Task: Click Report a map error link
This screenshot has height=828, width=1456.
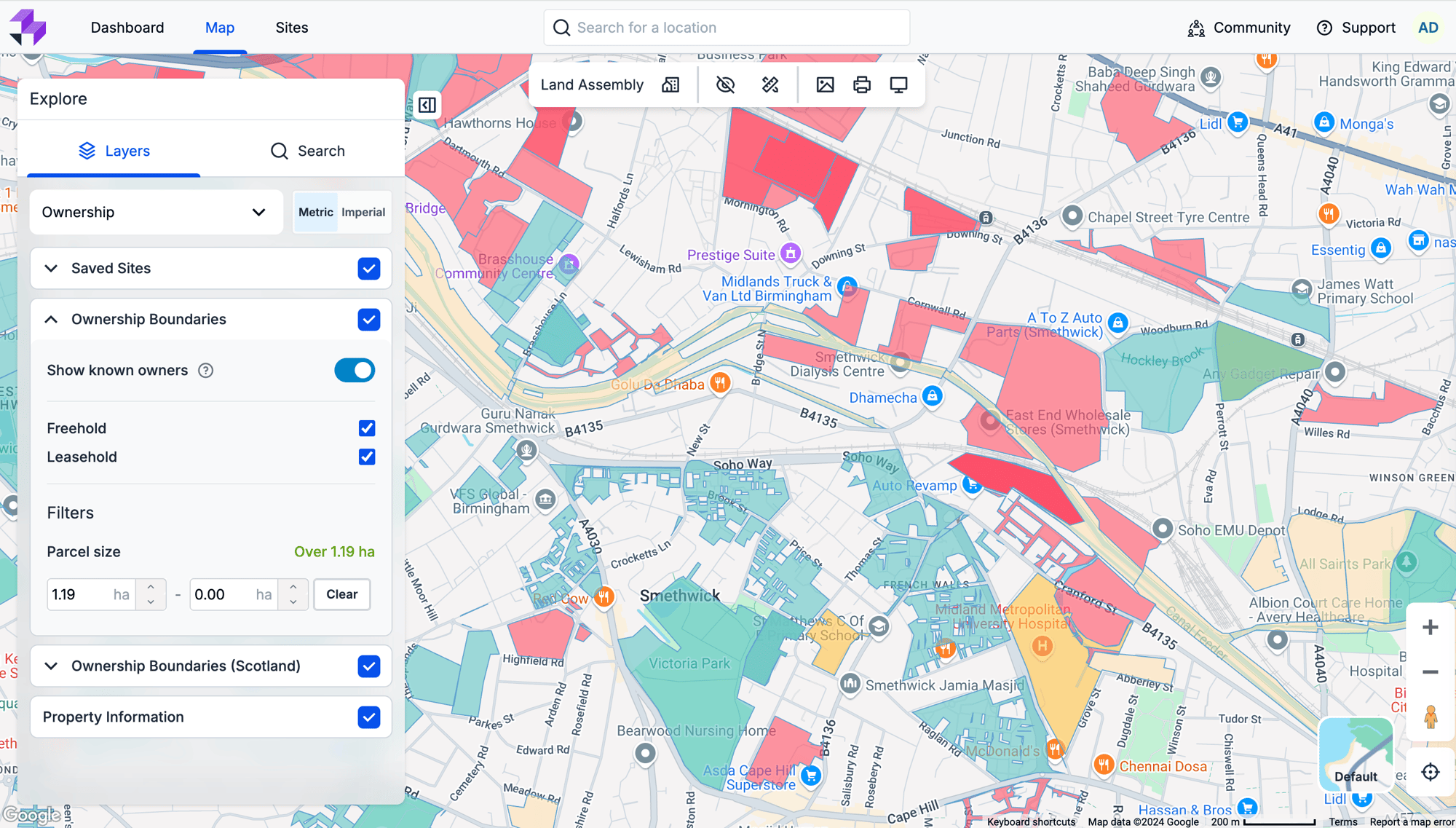Action: 1411,821
